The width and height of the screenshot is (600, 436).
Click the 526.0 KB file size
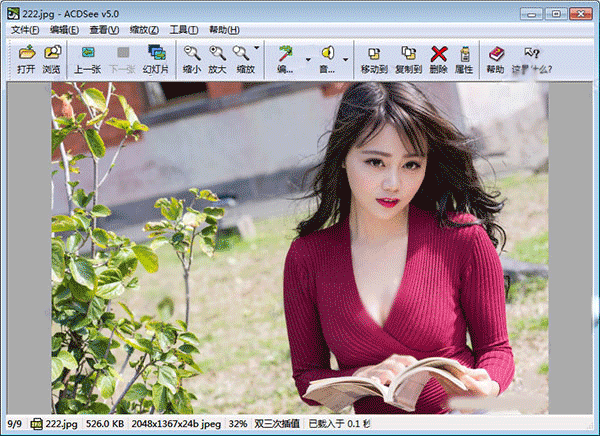(x=105, y=424)
